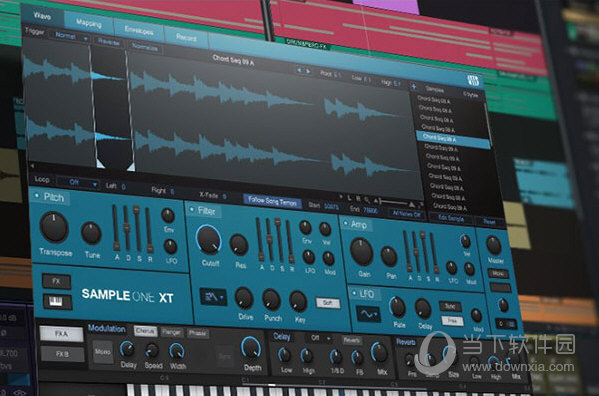
Task: Enable LFO Sync mode
Action: pyautogui.click(x=450, y=307)
